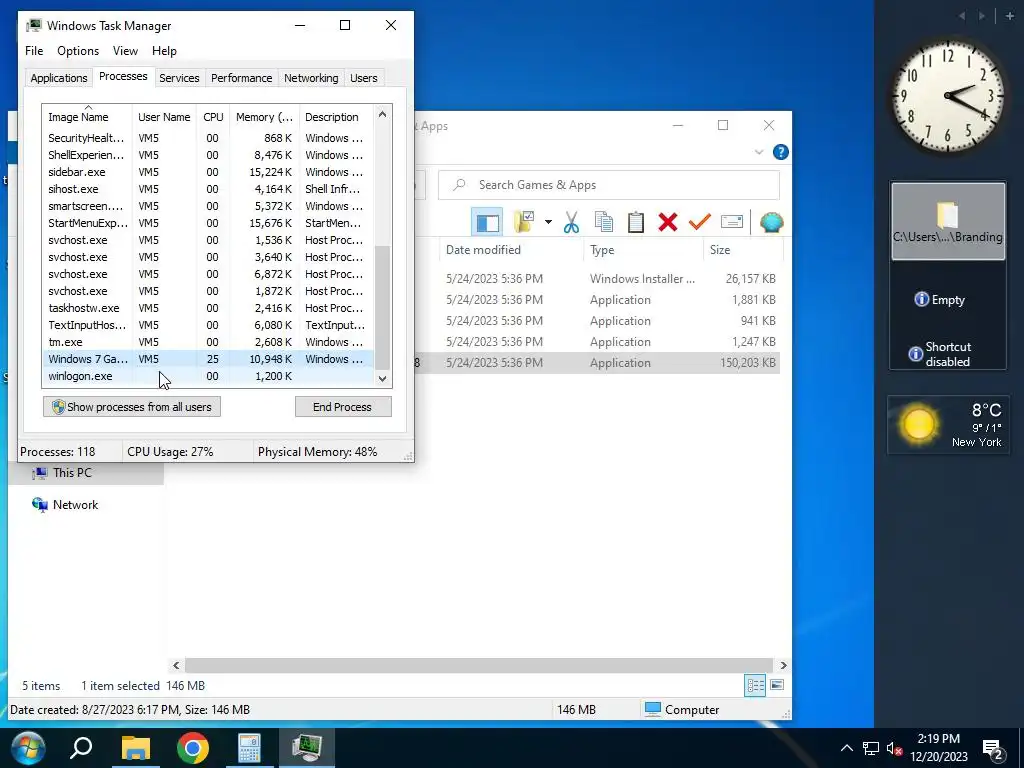1024x768 pixels.
Task: Expand the ribbon chevron beside Help
Action: tap(759, 152)
